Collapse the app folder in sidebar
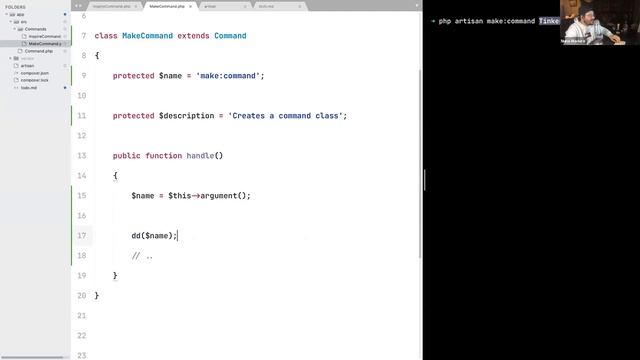 pos(7,14)
